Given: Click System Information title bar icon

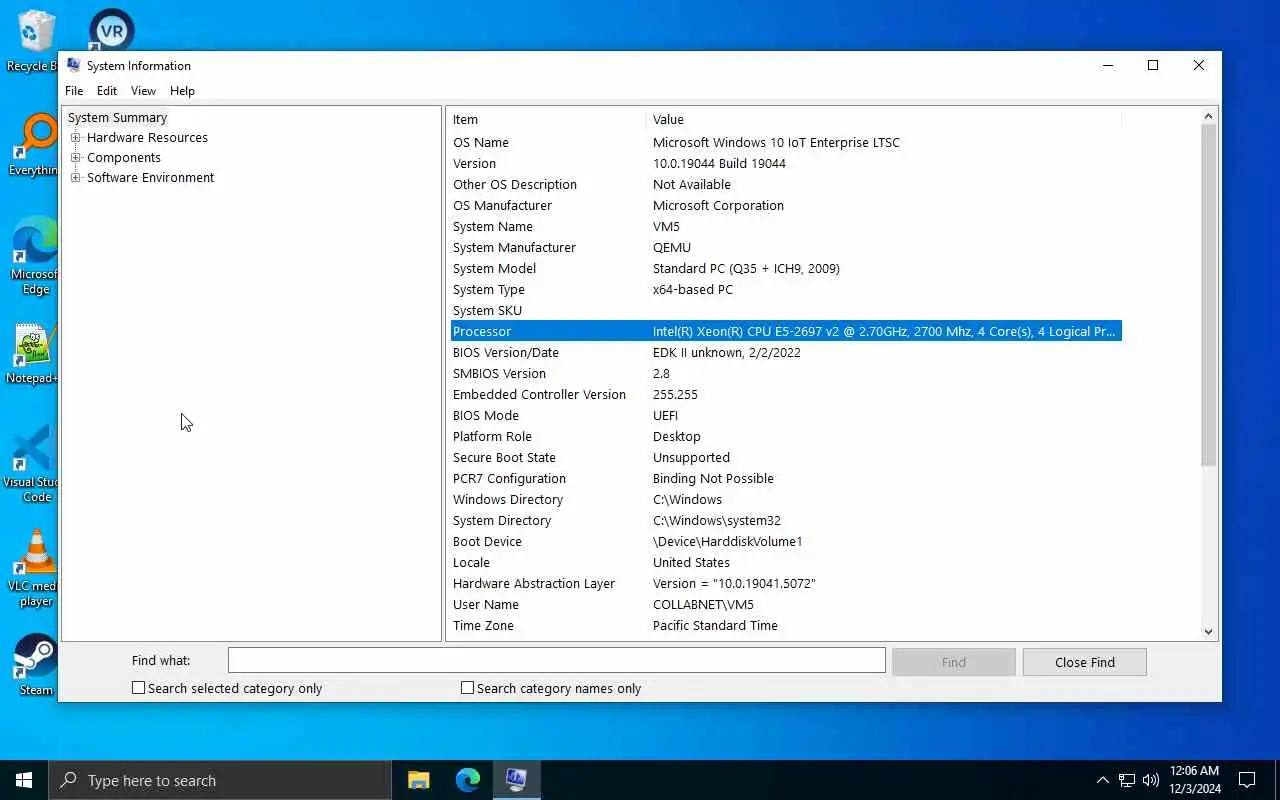Looking at the screenshot, I should tap(73, 65).
